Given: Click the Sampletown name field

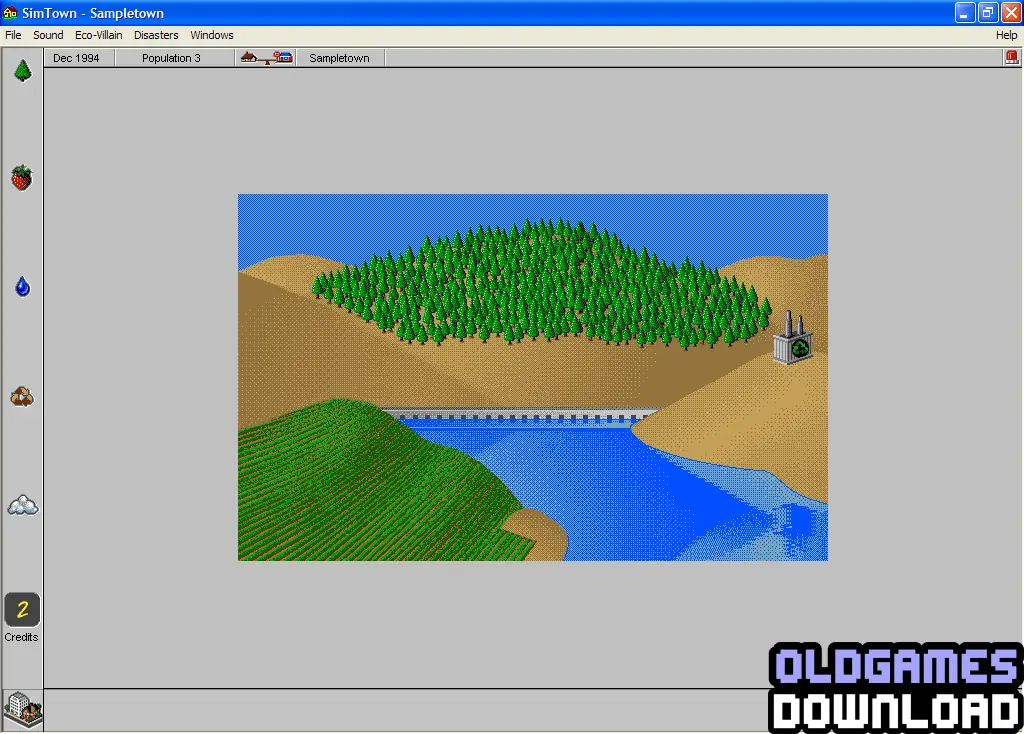Looking at the screenshot, I should click(340, 58).
